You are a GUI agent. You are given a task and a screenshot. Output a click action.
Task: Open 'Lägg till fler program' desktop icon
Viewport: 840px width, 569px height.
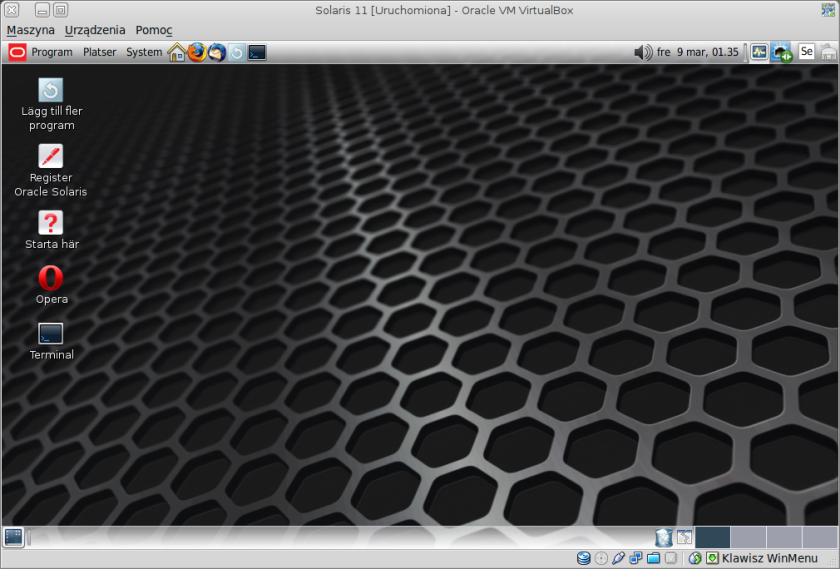coord(51,91)
